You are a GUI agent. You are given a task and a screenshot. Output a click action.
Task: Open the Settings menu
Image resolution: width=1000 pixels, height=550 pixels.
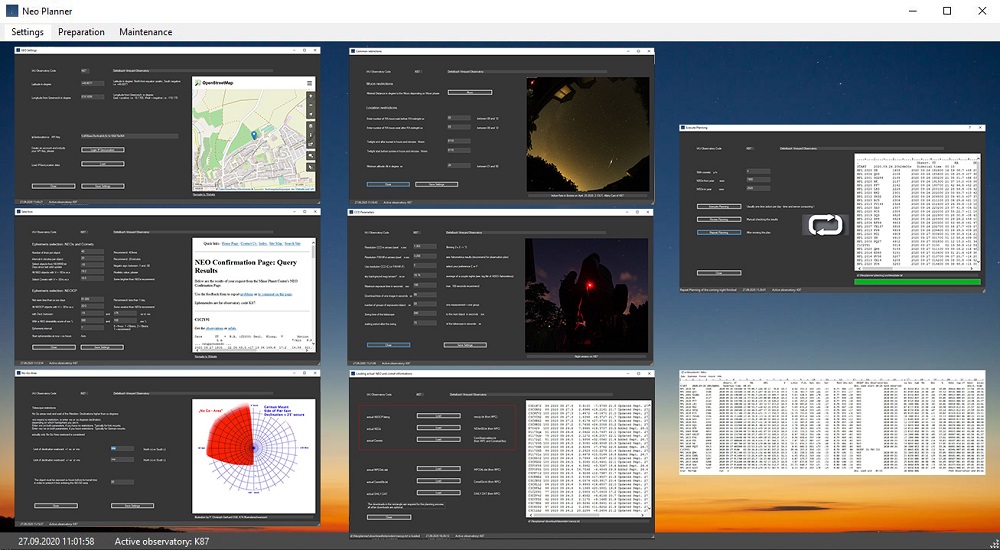27,32
